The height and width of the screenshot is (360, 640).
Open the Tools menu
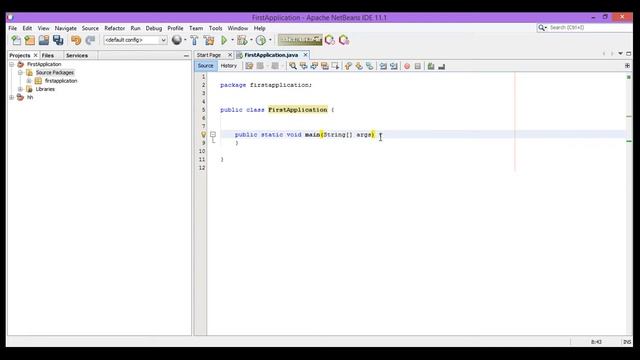216,28
